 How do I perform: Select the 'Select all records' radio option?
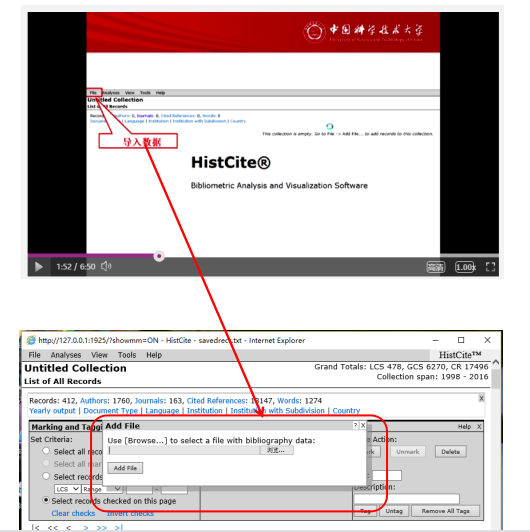point(46,451)
